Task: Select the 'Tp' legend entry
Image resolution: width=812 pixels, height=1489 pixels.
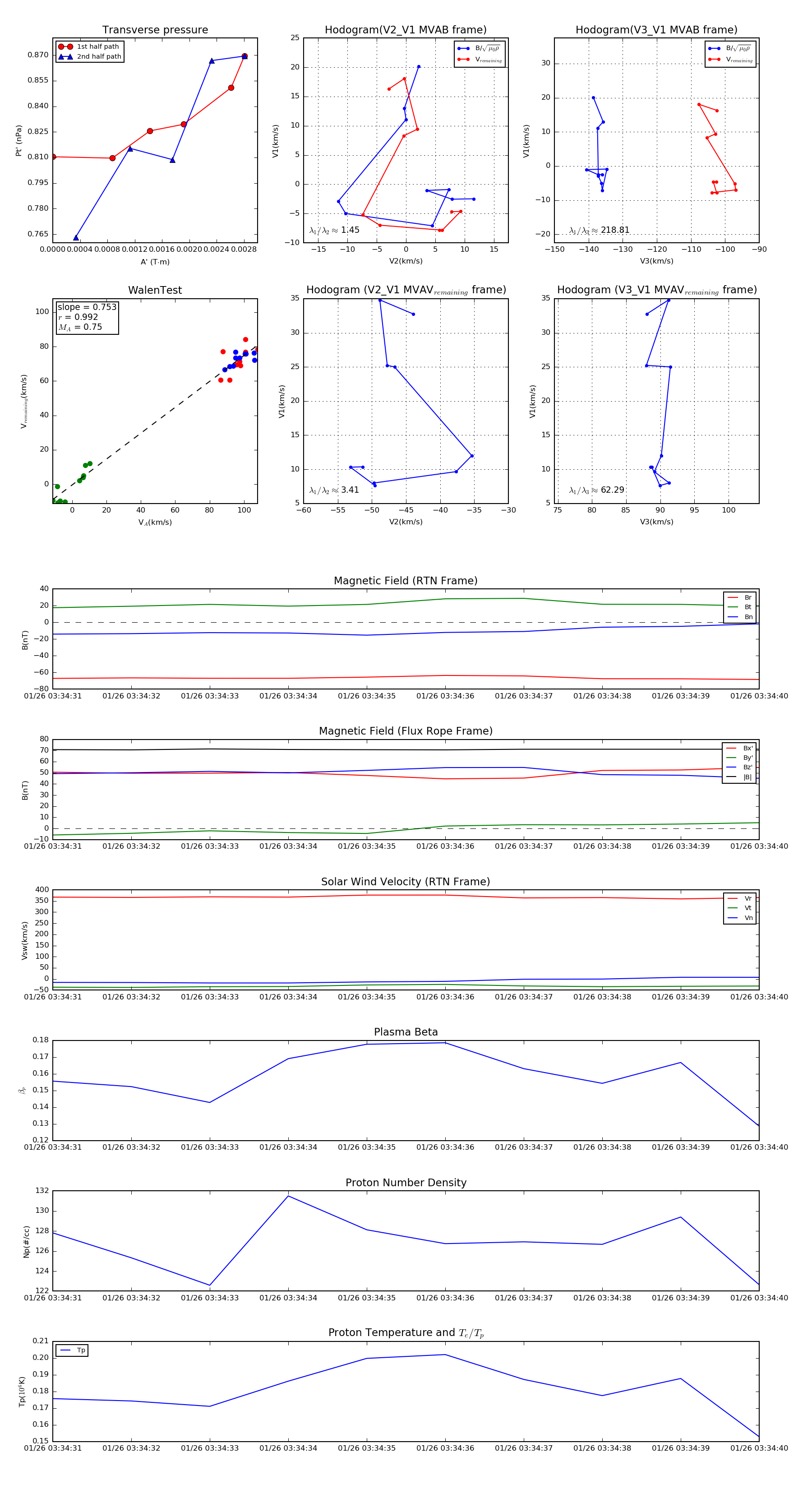Action: pyautogui.click(x=72, y=1350)
